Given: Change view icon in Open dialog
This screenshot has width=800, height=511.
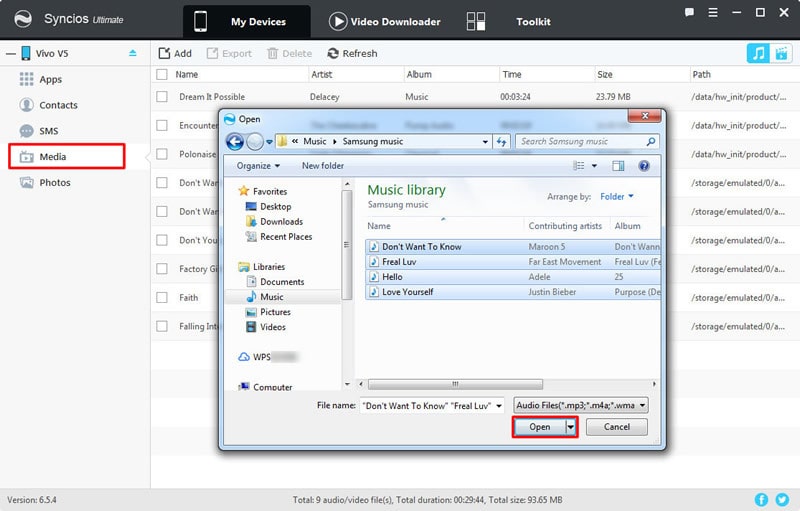Looking at the screenshot, I should pos(579,166).
